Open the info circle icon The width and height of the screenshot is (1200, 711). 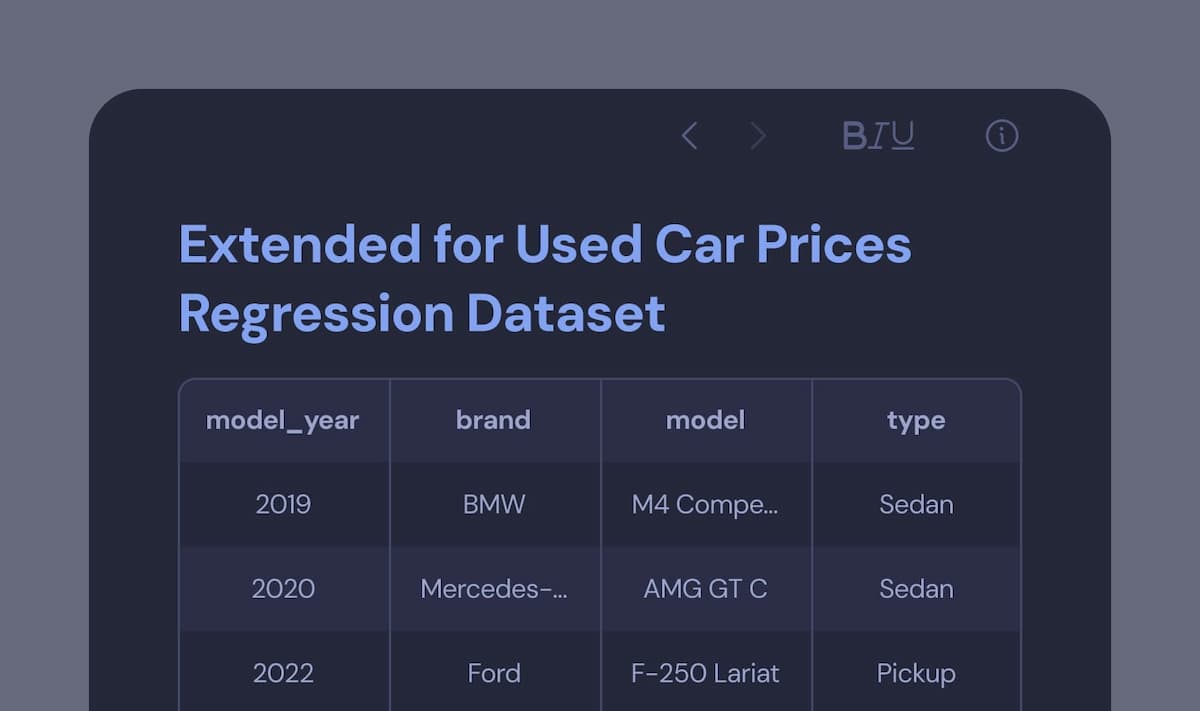(1001, 136)
